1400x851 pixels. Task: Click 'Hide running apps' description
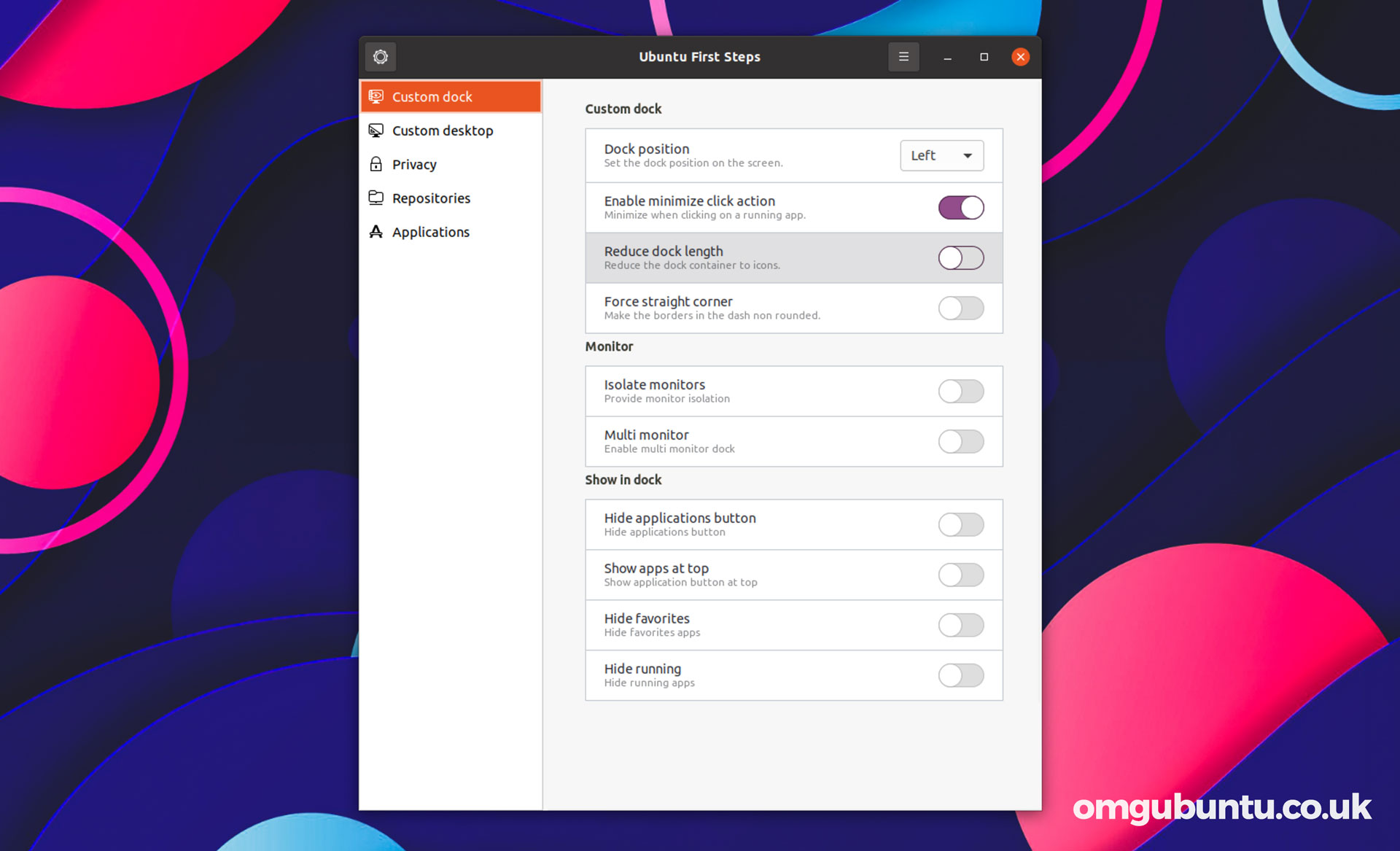[649, 683]
